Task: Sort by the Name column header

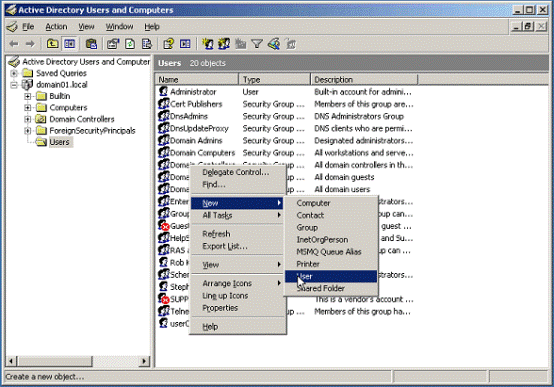Action: (197, 80)
